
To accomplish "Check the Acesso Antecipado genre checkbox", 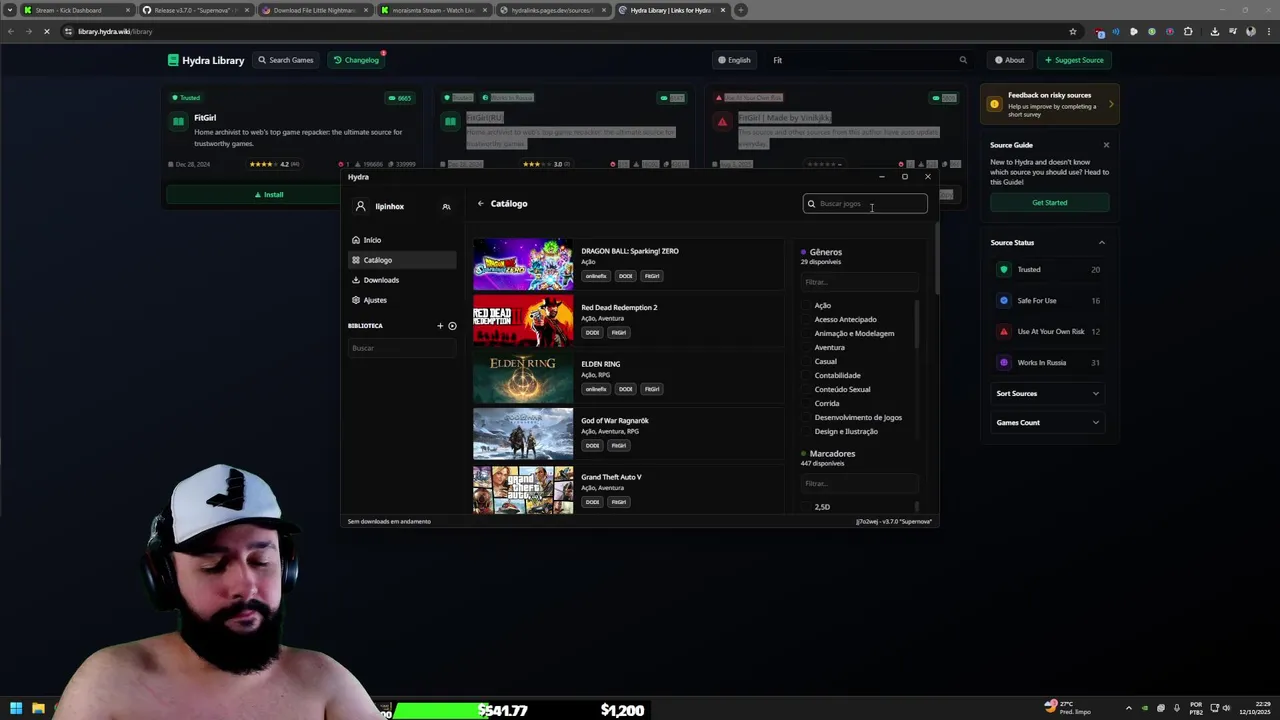I will click(807, 320).
